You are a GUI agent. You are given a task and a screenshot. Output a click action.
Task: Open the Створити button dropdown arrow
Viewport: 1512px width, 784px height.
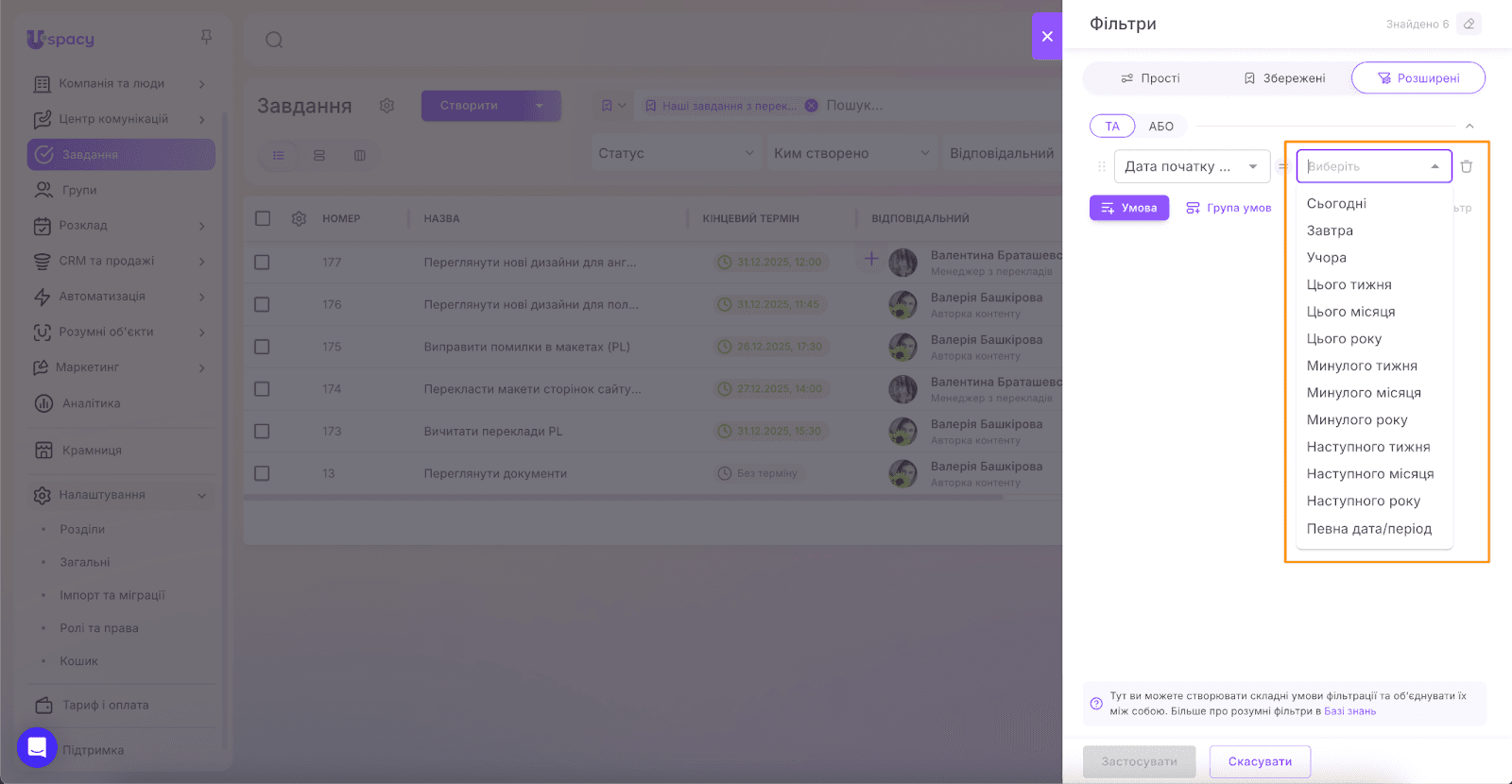point(540,106)
